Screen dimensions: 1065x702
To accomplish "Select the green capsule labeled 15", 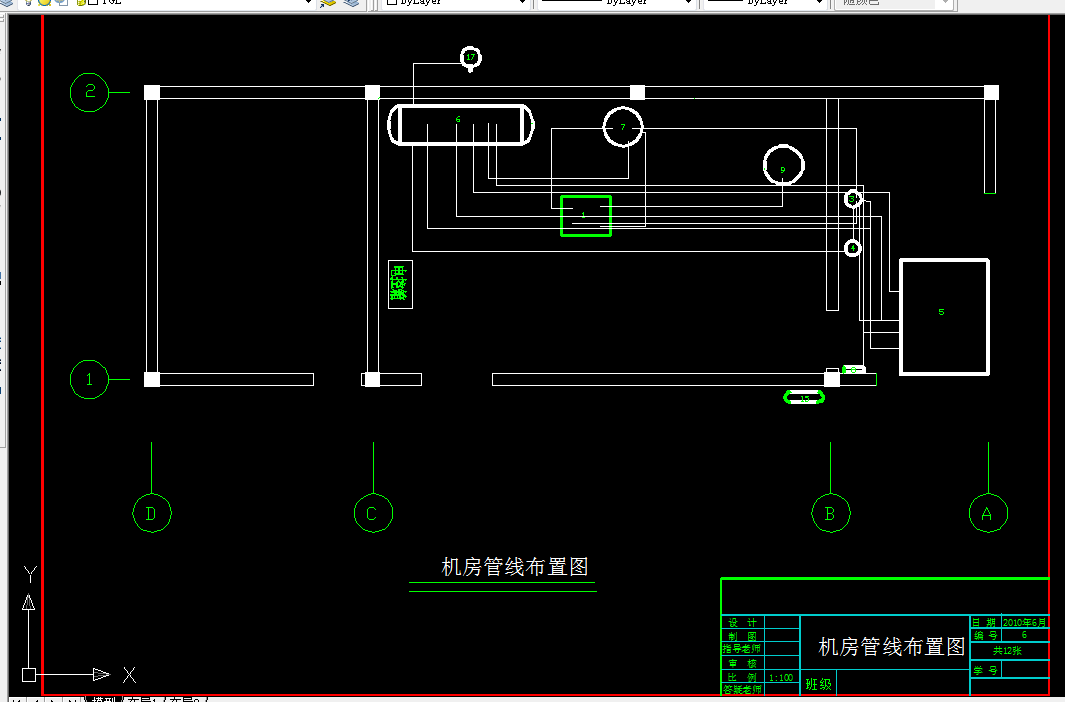I will coord(804,398).
